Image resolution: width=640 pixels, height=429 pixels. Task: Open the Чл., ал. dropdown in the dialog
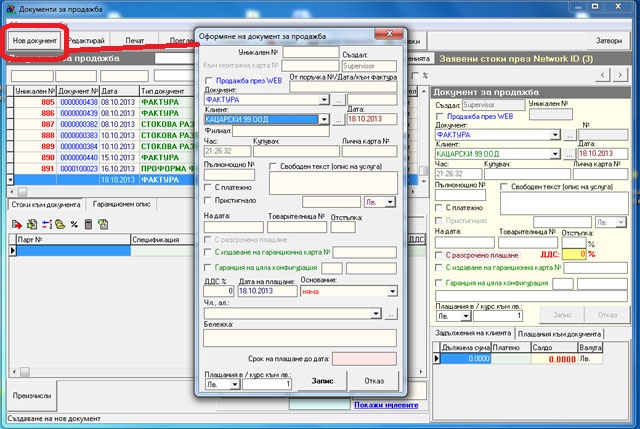tap(376, 314)
